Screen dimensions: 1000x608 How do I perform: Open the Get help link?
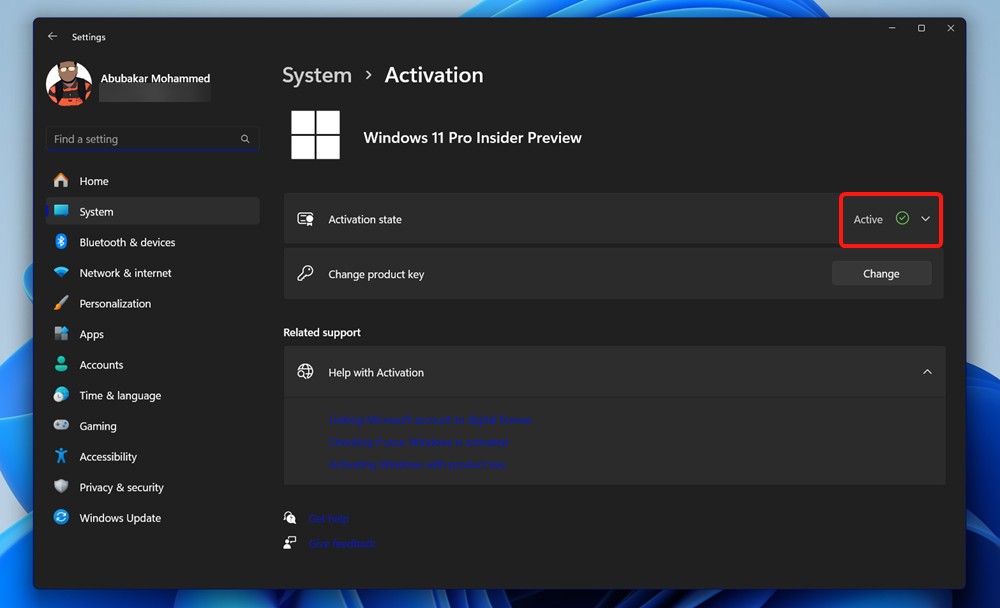(x=328, y=519)
